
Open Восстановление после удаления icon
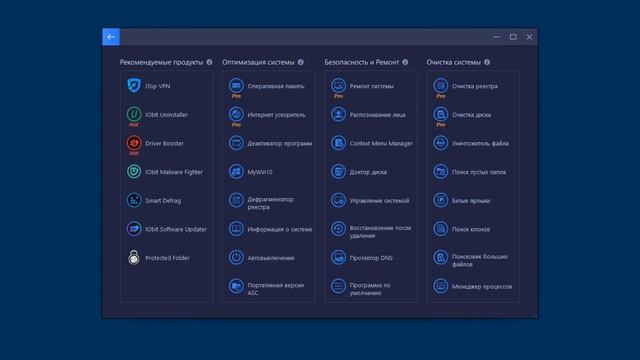click(338, 229)
